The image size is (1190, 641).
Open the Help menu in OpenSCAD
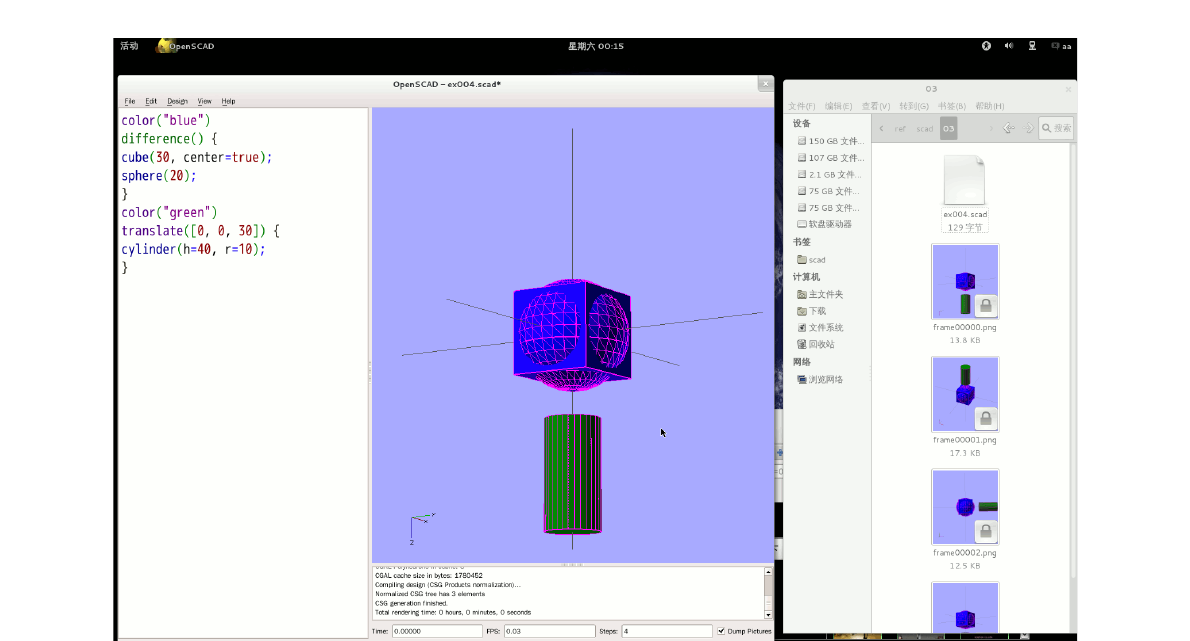pos(228,101)
